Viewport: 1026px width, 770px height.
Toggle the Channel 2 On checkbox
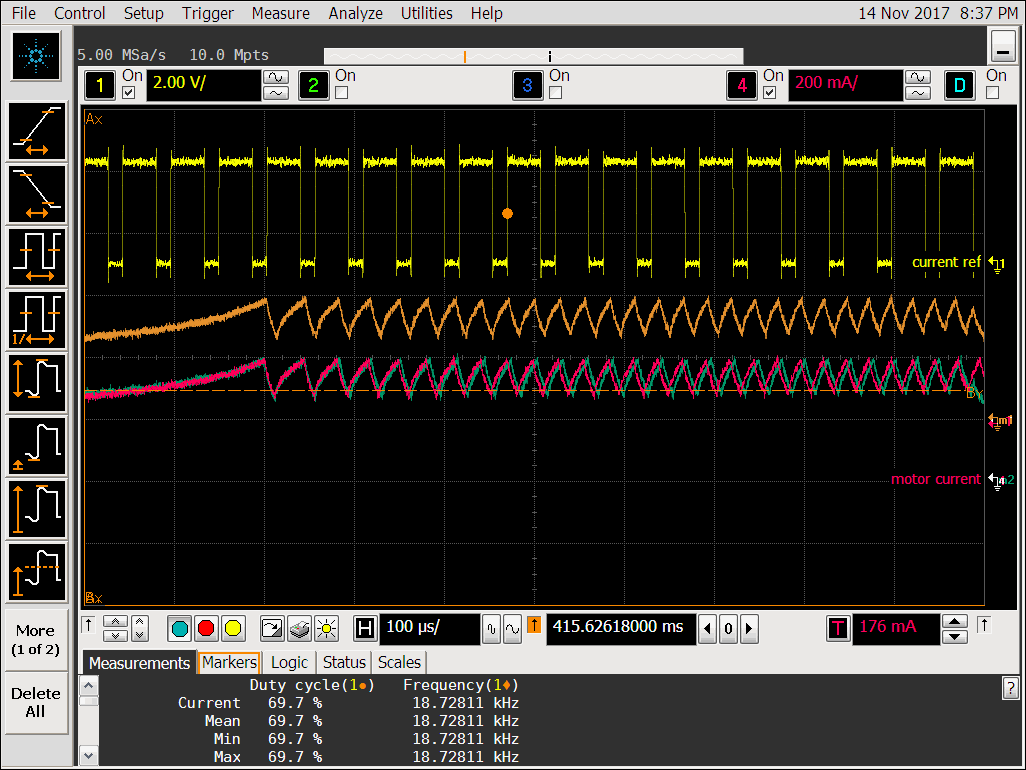point(342,93)
